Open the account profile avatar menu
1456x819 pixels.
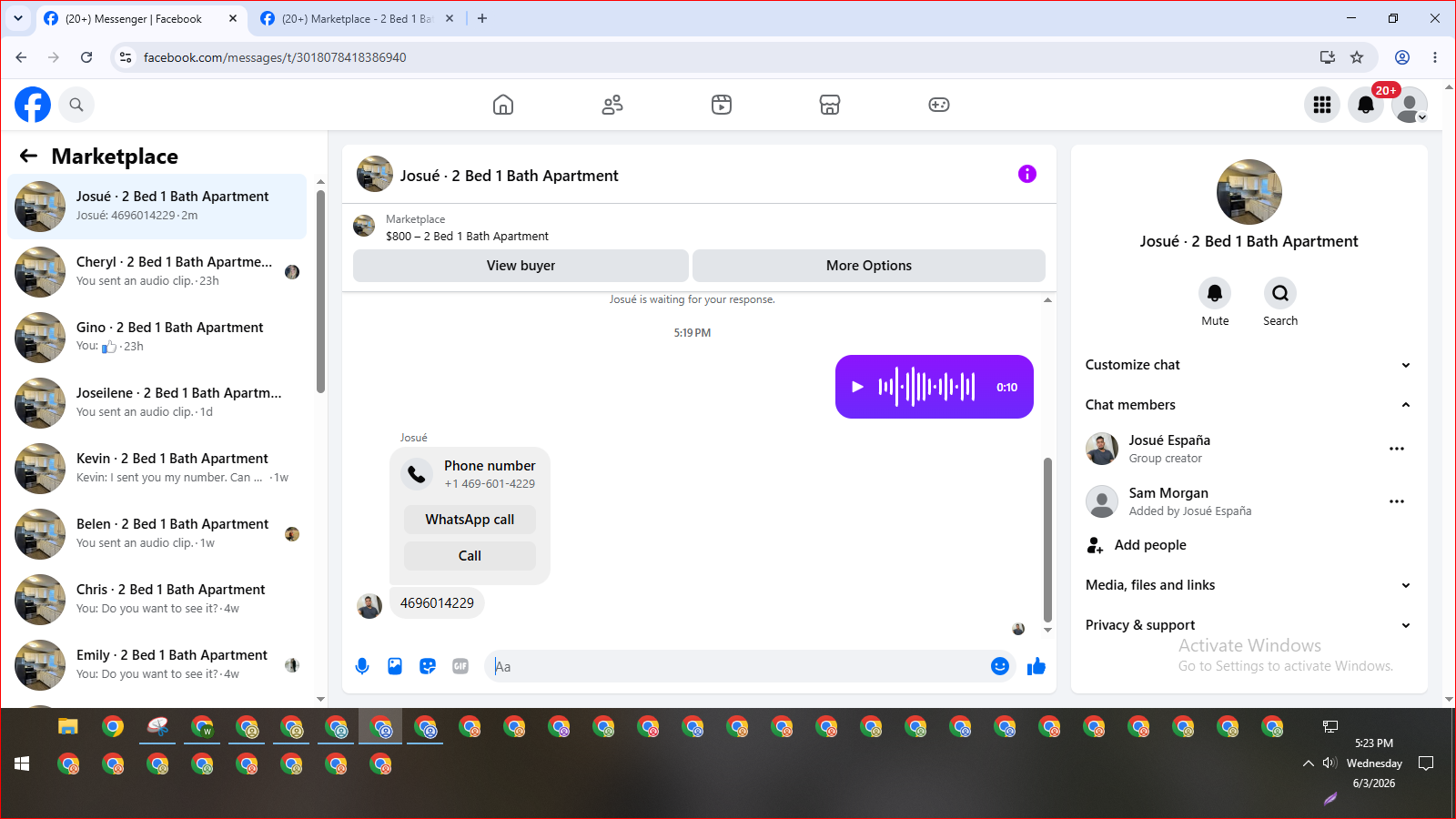pos(1410,105)
